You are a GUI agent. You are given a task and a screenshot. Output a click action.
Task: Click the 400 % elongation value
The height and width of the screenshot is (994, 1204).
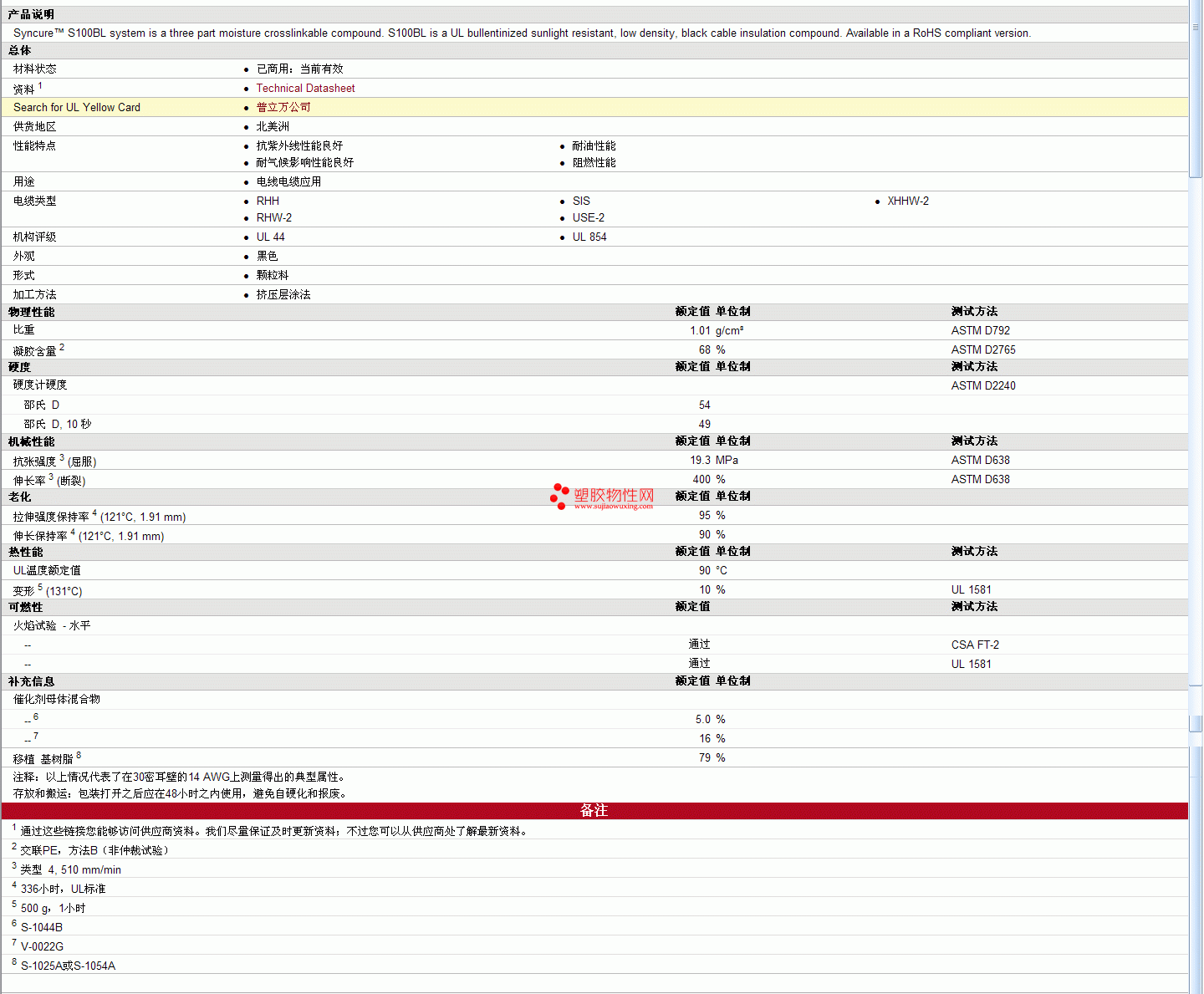pos(709,479)
